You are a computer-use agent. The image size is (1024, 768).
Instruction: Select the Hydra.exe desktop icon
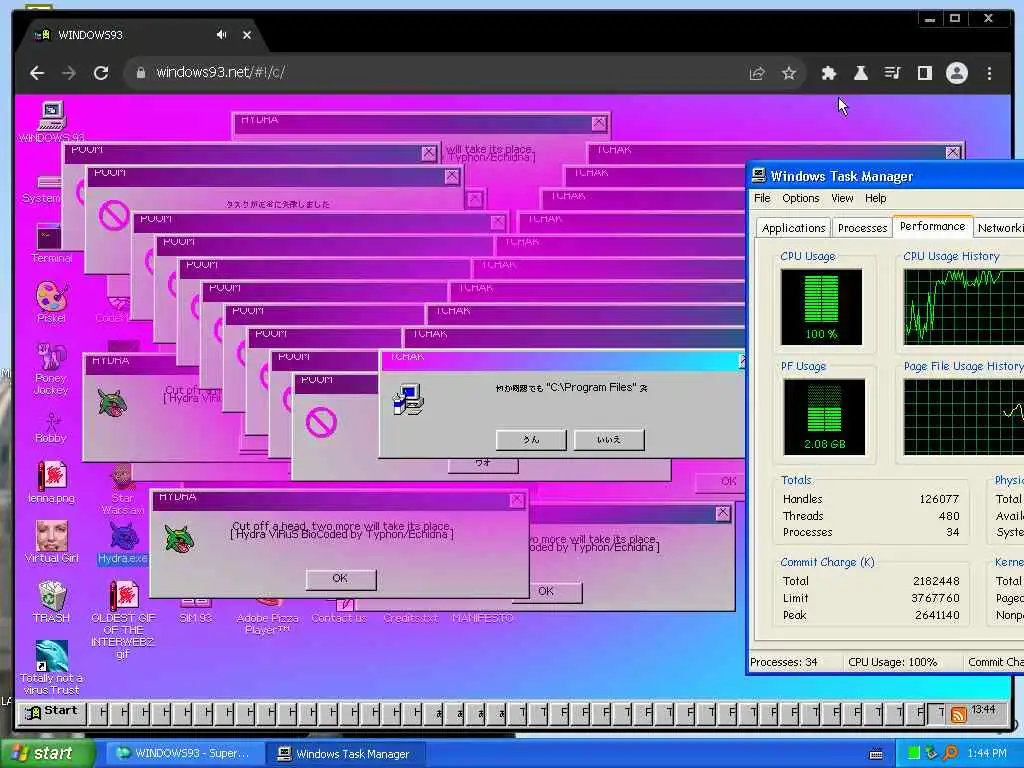[123, 543]
